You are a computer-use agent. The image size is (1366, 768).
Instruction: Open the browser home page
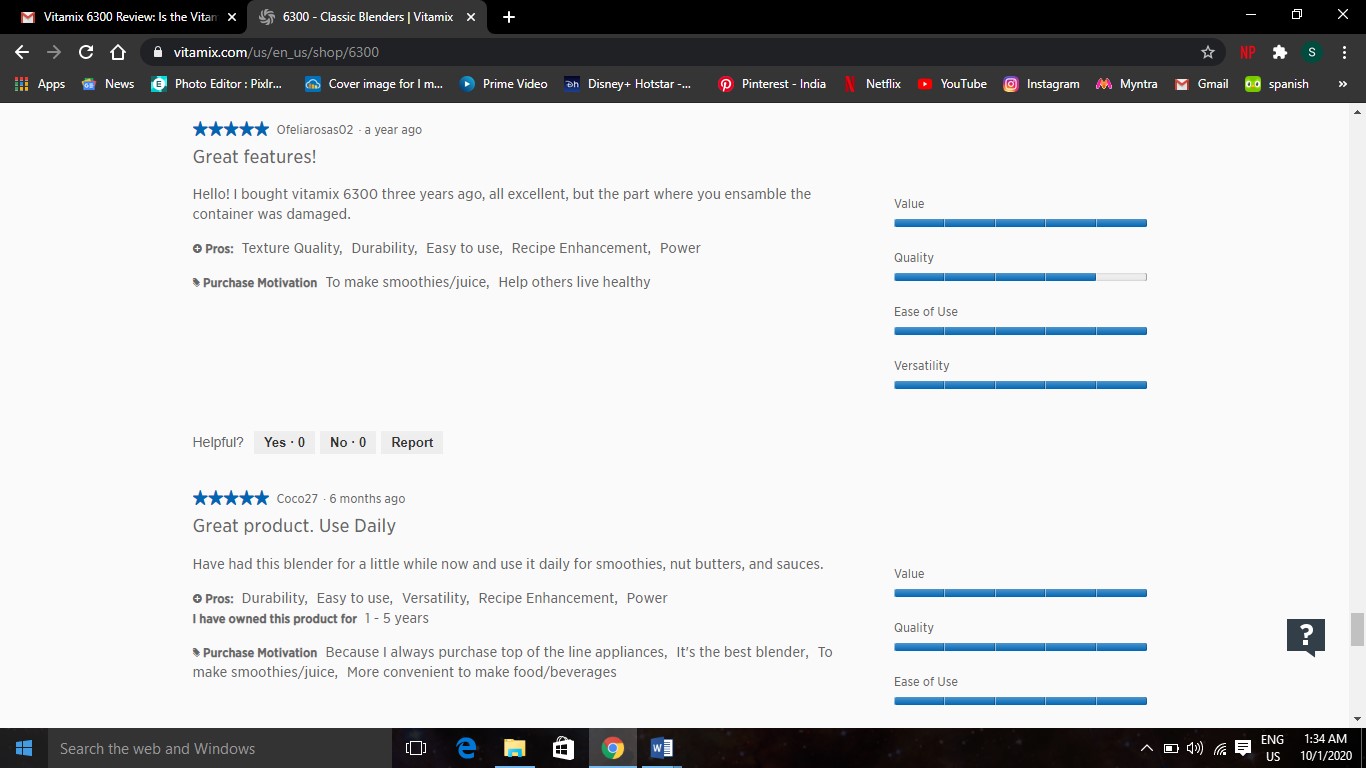pos(118,52)
